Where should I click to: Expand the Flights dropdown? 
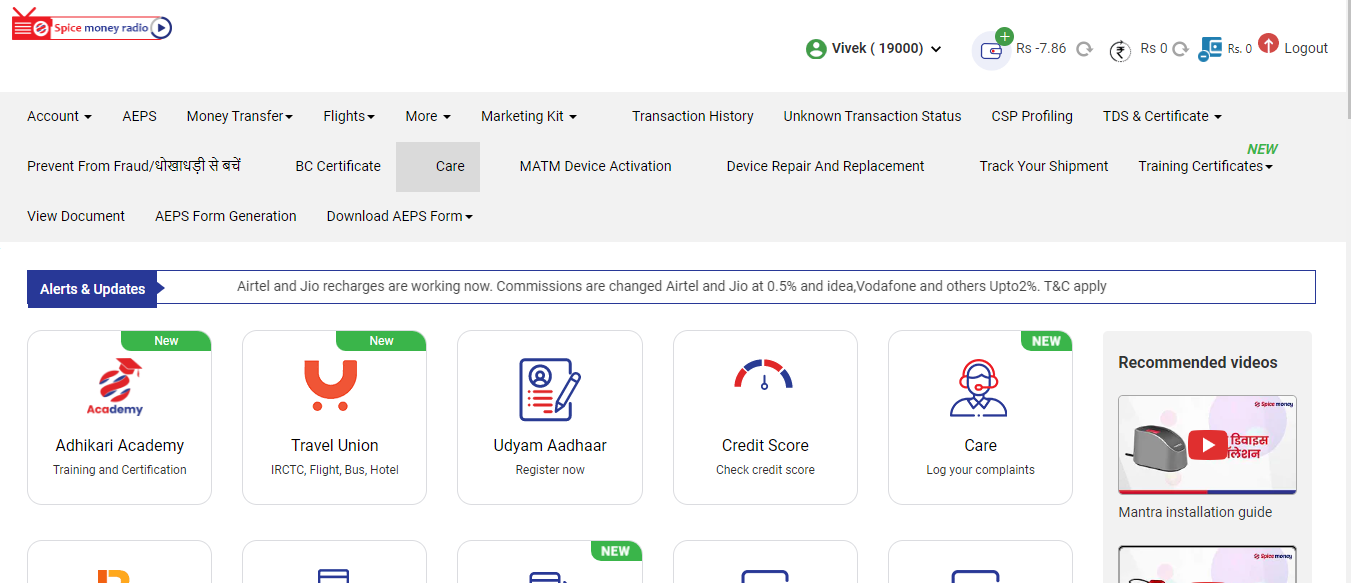349,116
